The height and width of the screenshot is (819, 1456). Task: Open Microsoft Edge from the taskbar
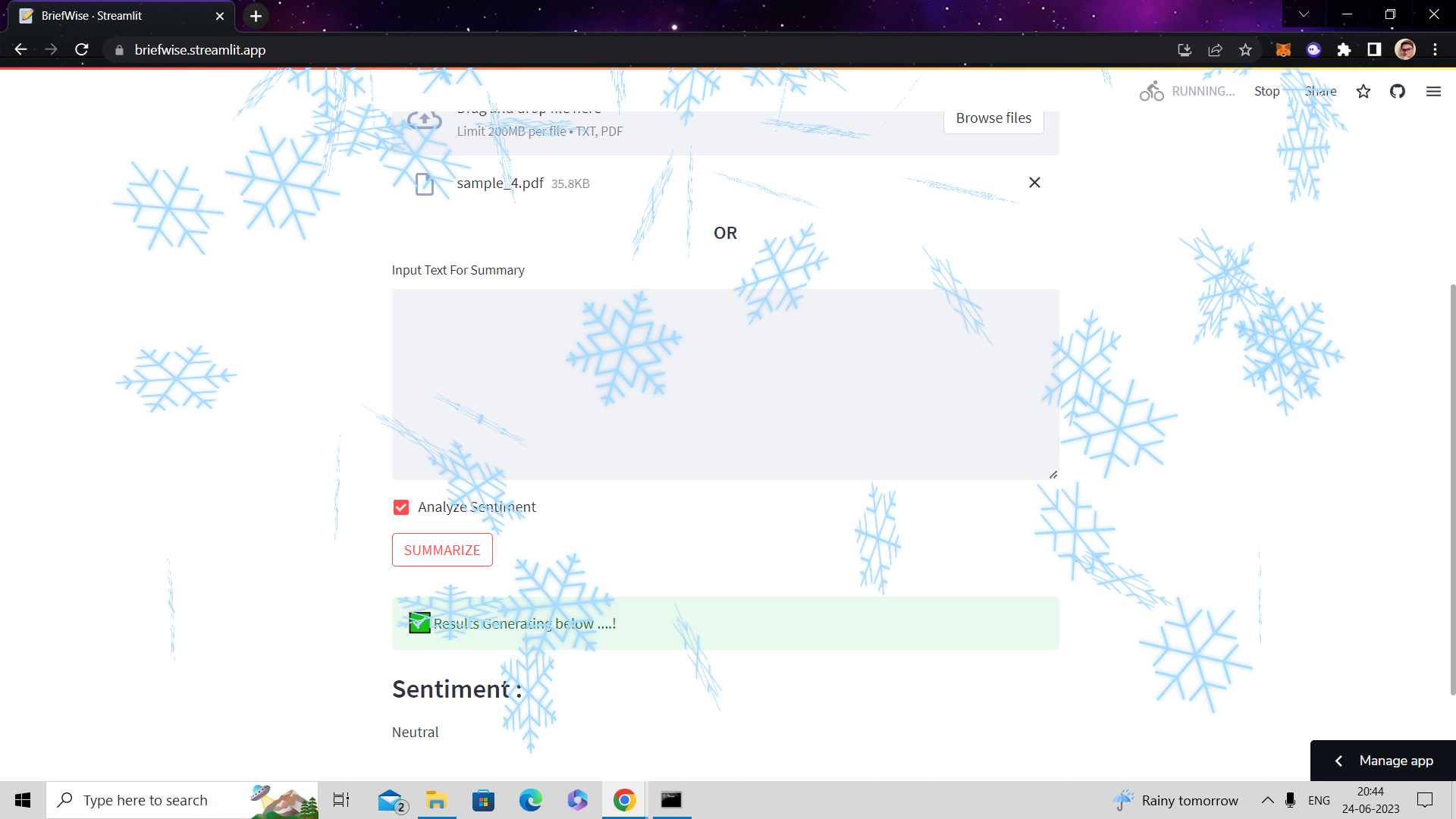point(530,800)
